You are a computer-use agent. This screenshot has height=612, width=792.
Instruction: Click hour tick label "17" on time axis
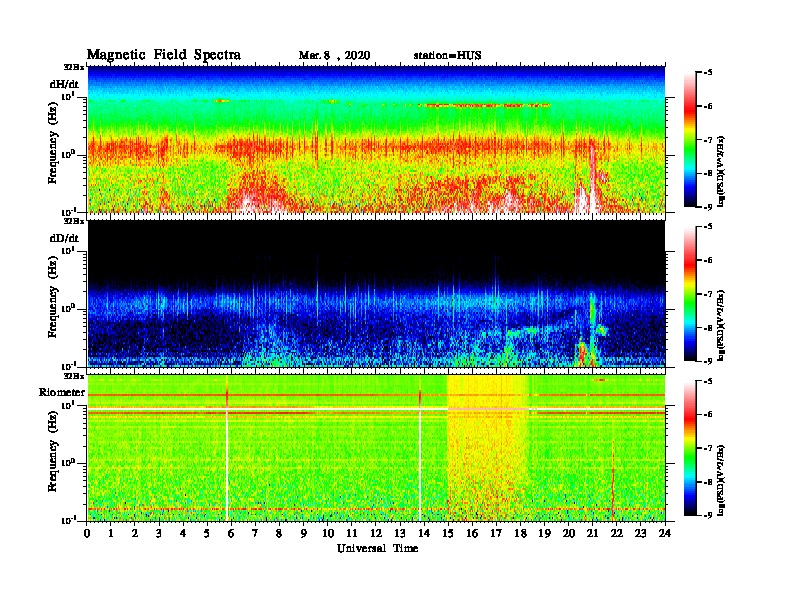point(496,533)
